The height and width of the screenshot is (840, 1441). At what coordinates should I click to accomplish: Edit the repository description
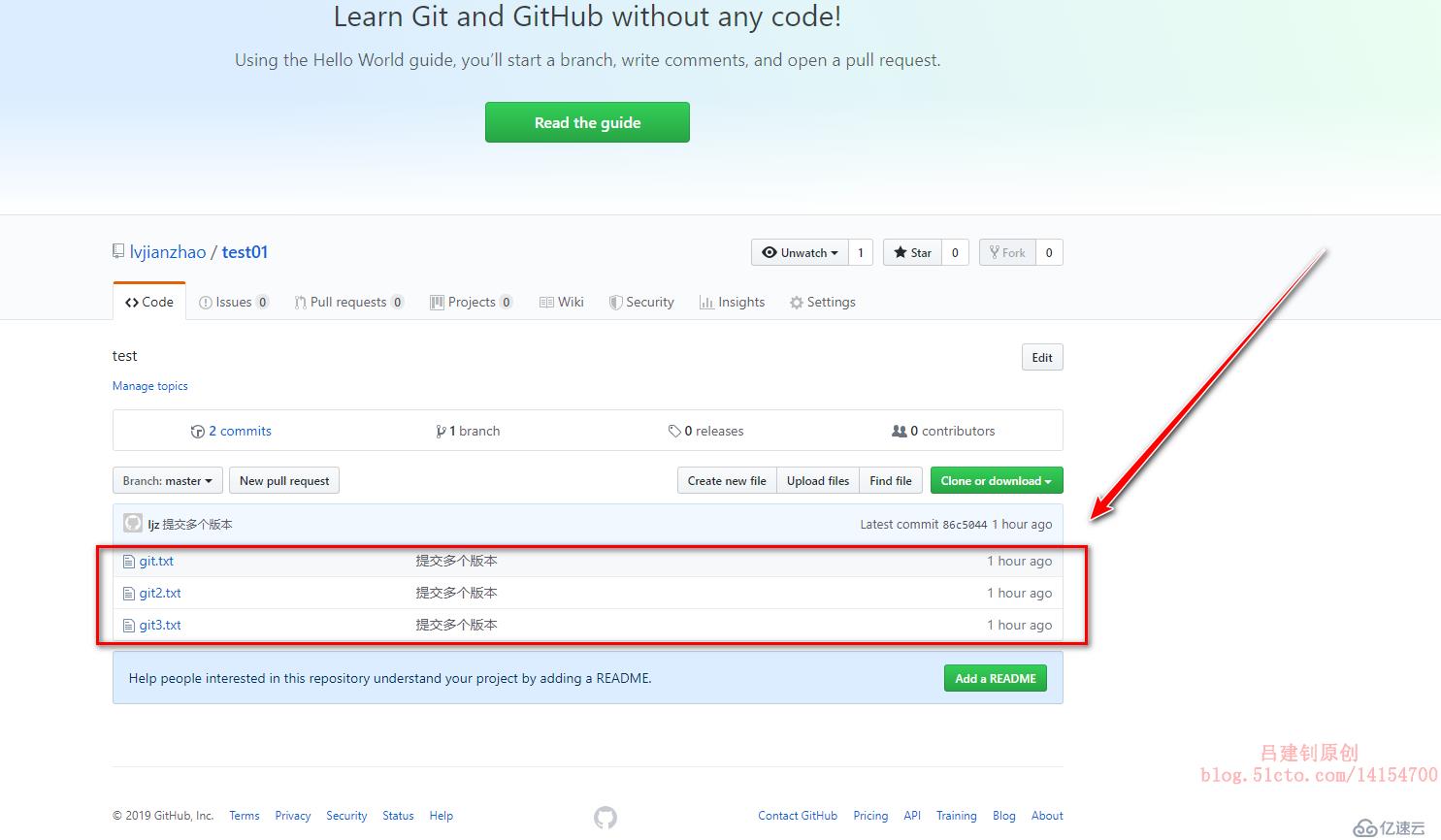1042,357
